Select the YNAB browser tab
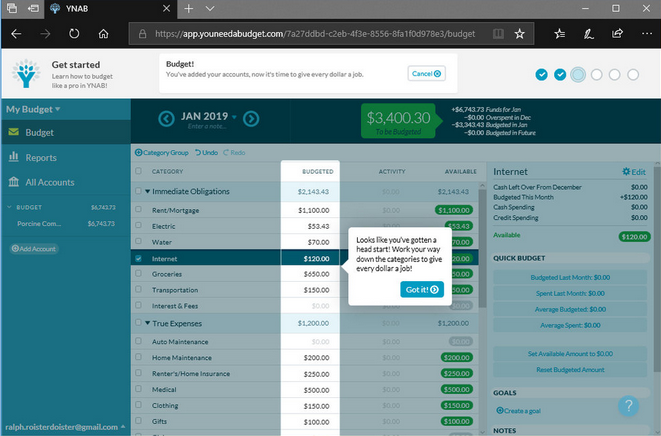 pyautogui.click(x=110, y=8)
